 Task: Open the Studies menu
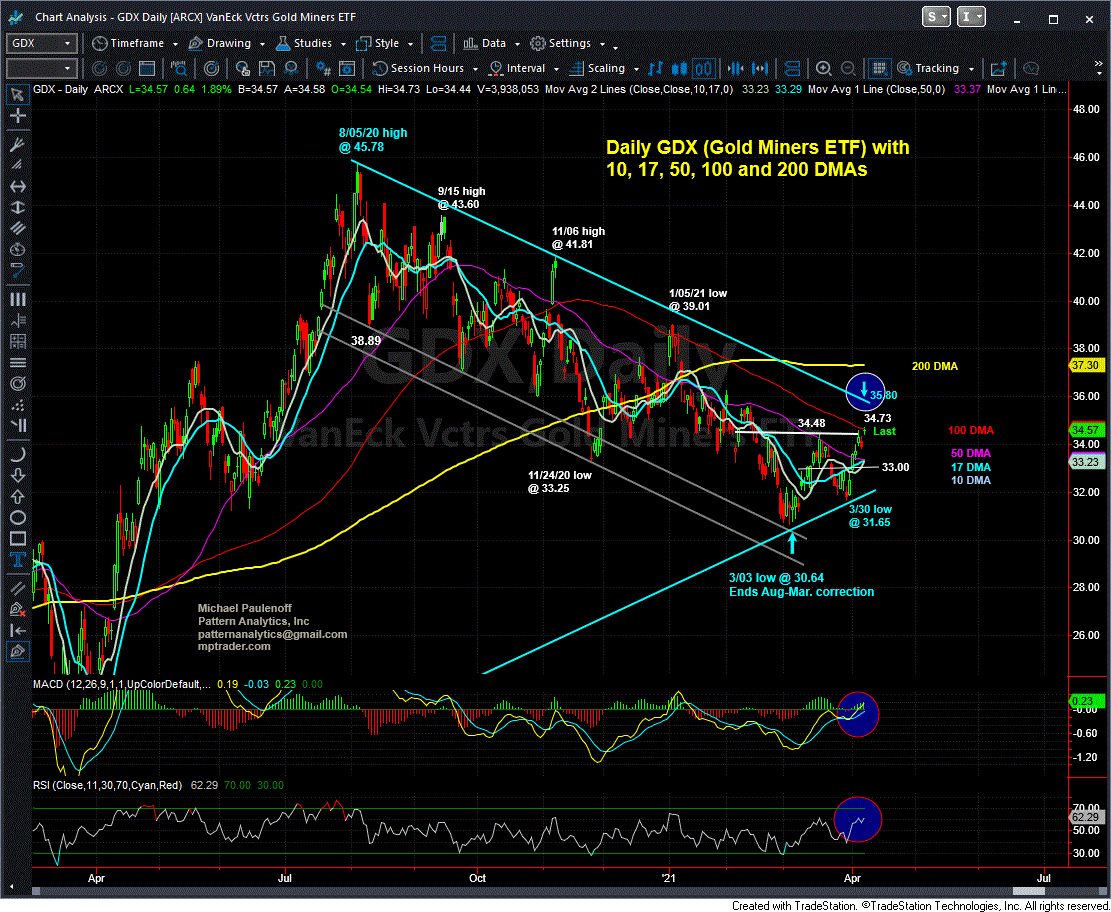(x=310, y=44)
